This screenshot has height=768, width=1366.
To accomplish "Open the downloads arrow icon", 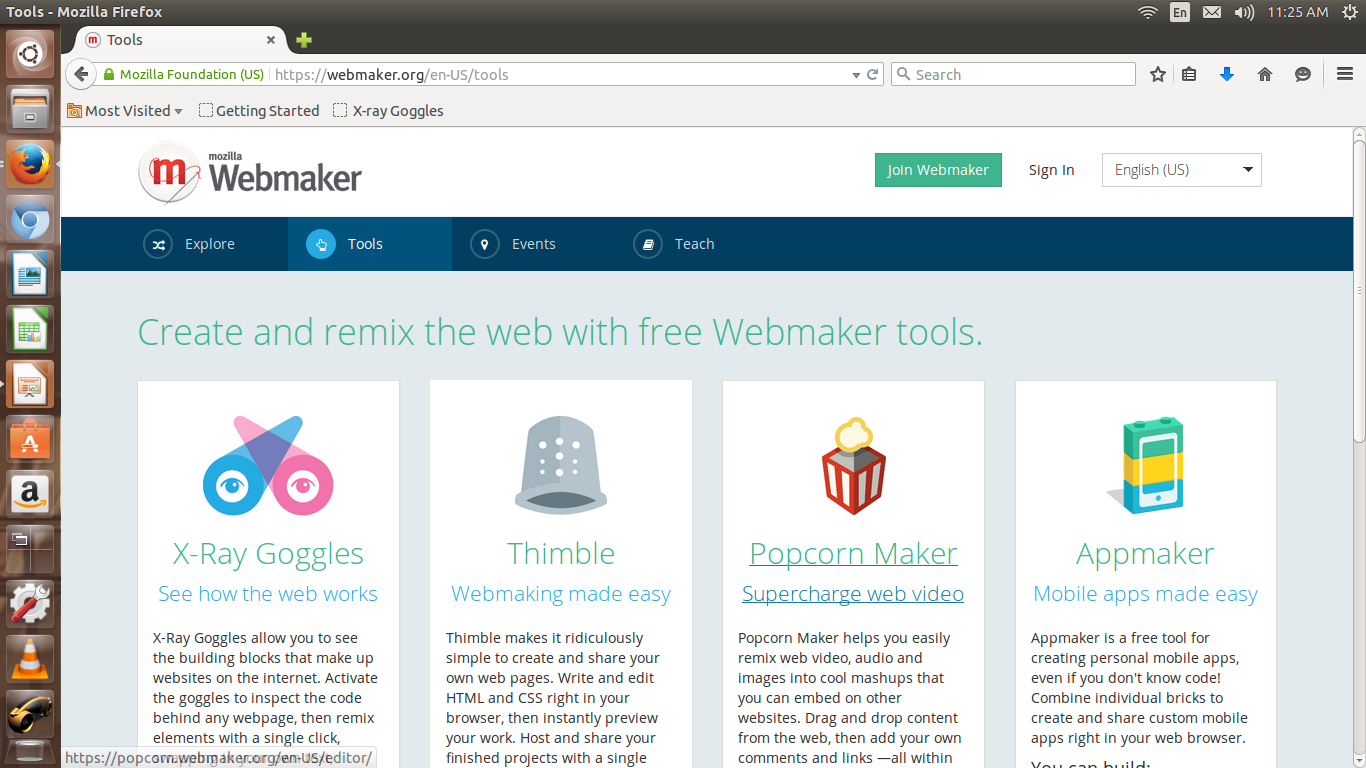I will point(1227,74).
